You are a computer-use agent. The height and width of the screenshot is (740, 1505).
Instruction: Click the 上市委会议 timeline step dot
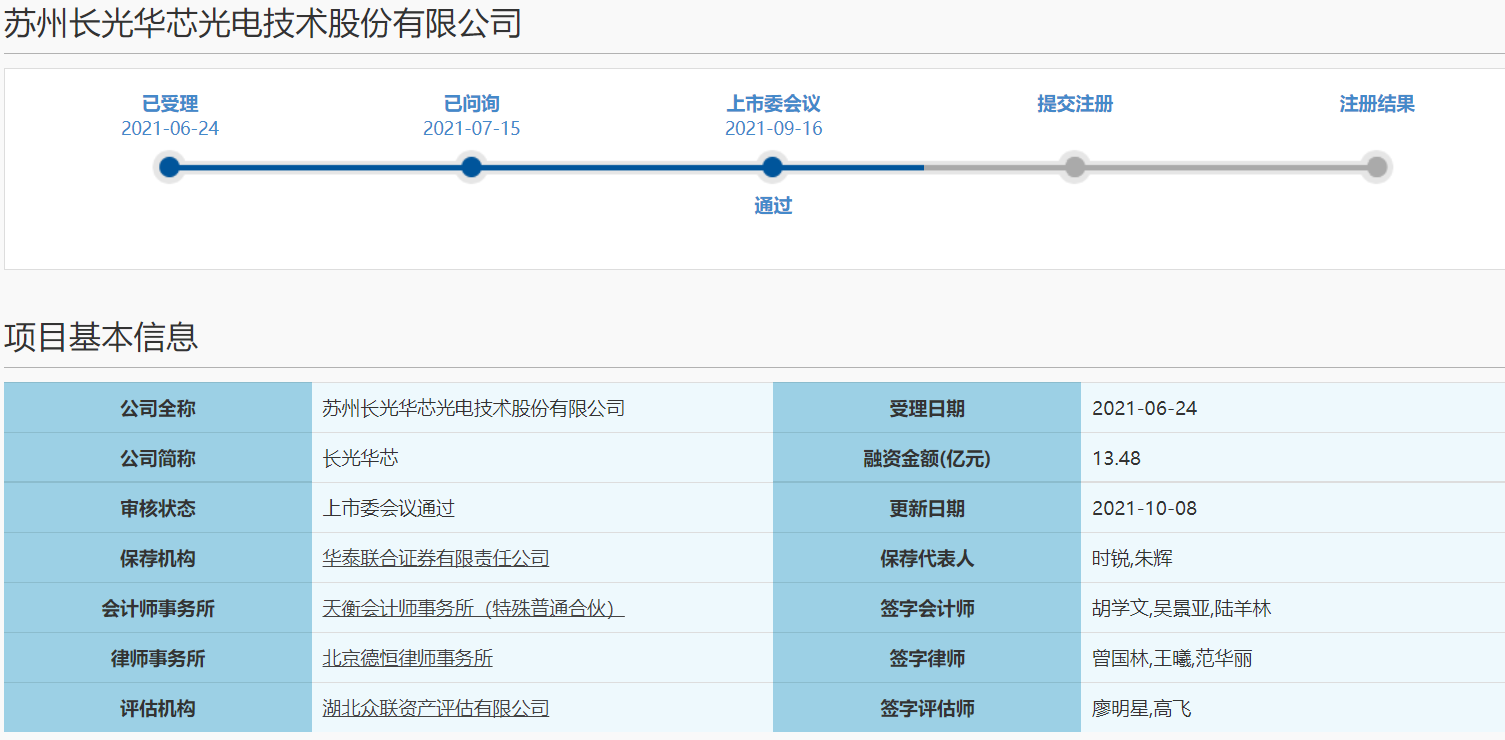(772, 167)
